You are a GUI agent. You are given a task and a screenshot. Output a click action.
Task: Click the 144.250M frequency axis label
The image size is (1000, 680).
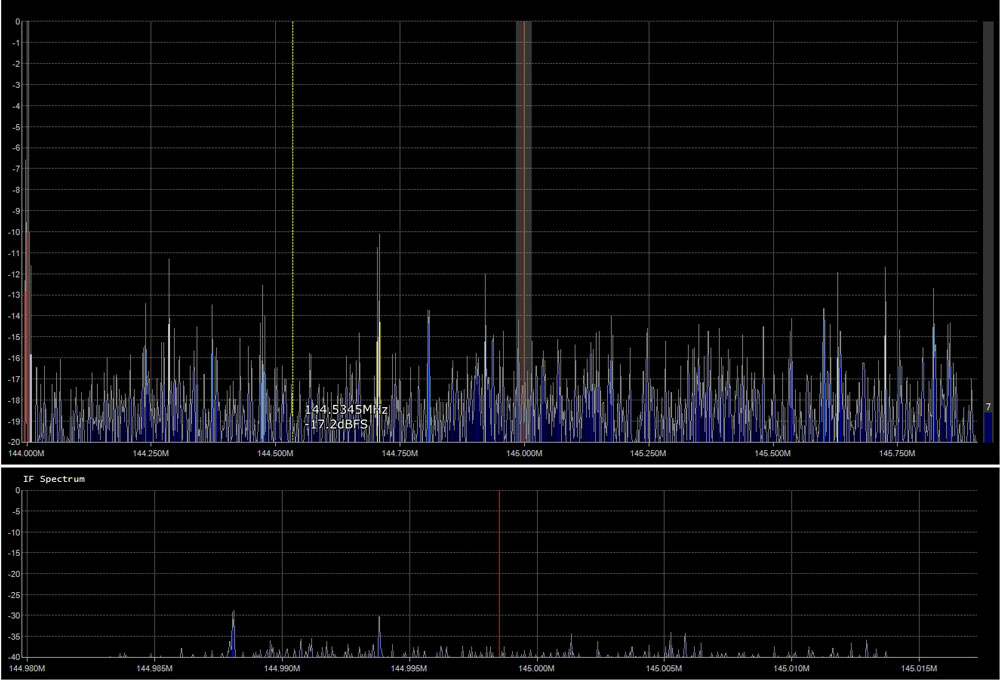point(150,453)
